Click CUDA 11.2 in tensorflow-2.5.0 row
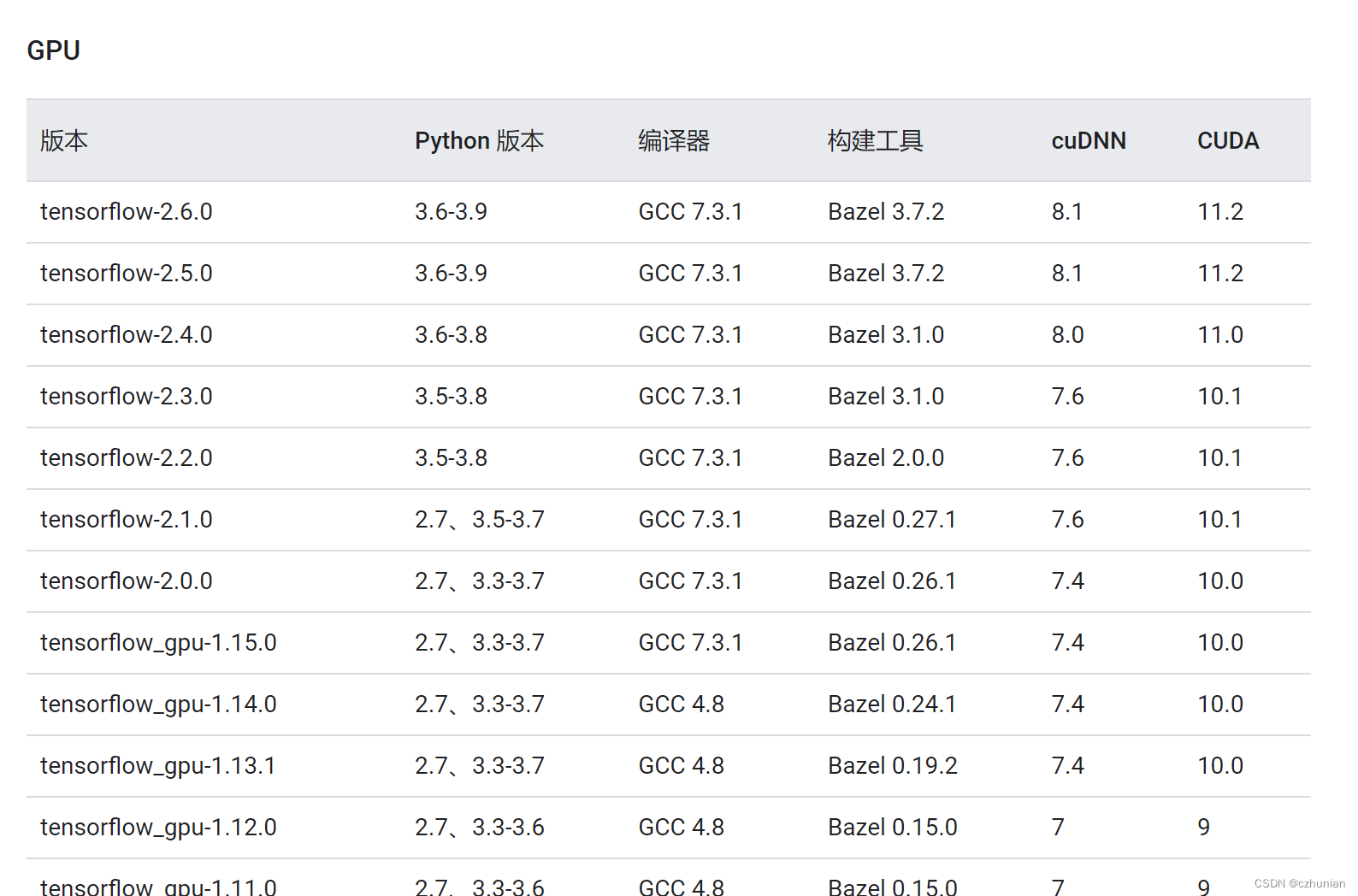 click(x=1220, y=273)
